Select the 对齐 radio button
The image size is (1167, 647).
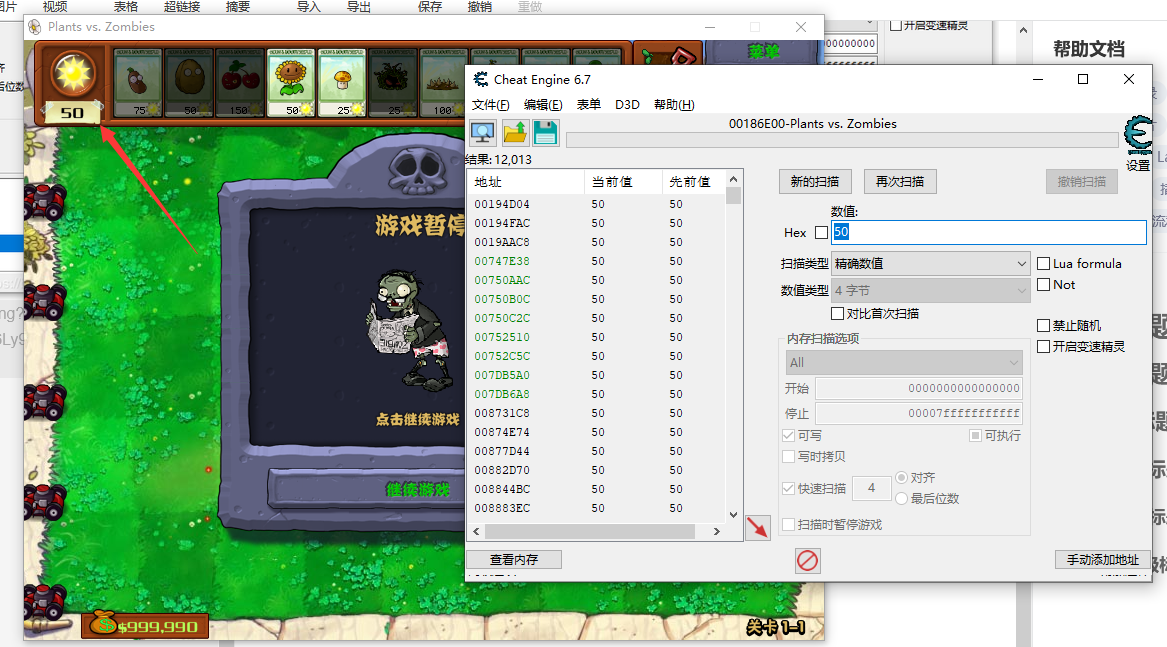(901, 477)
